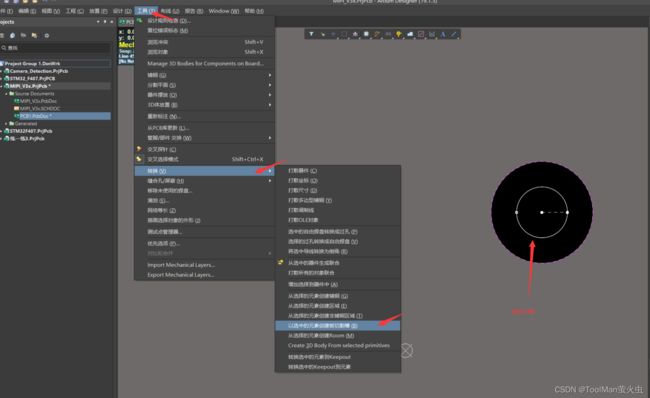Open the Align objects tool in the Active Bar
650x398 pixels.
(x=355, y=34)
